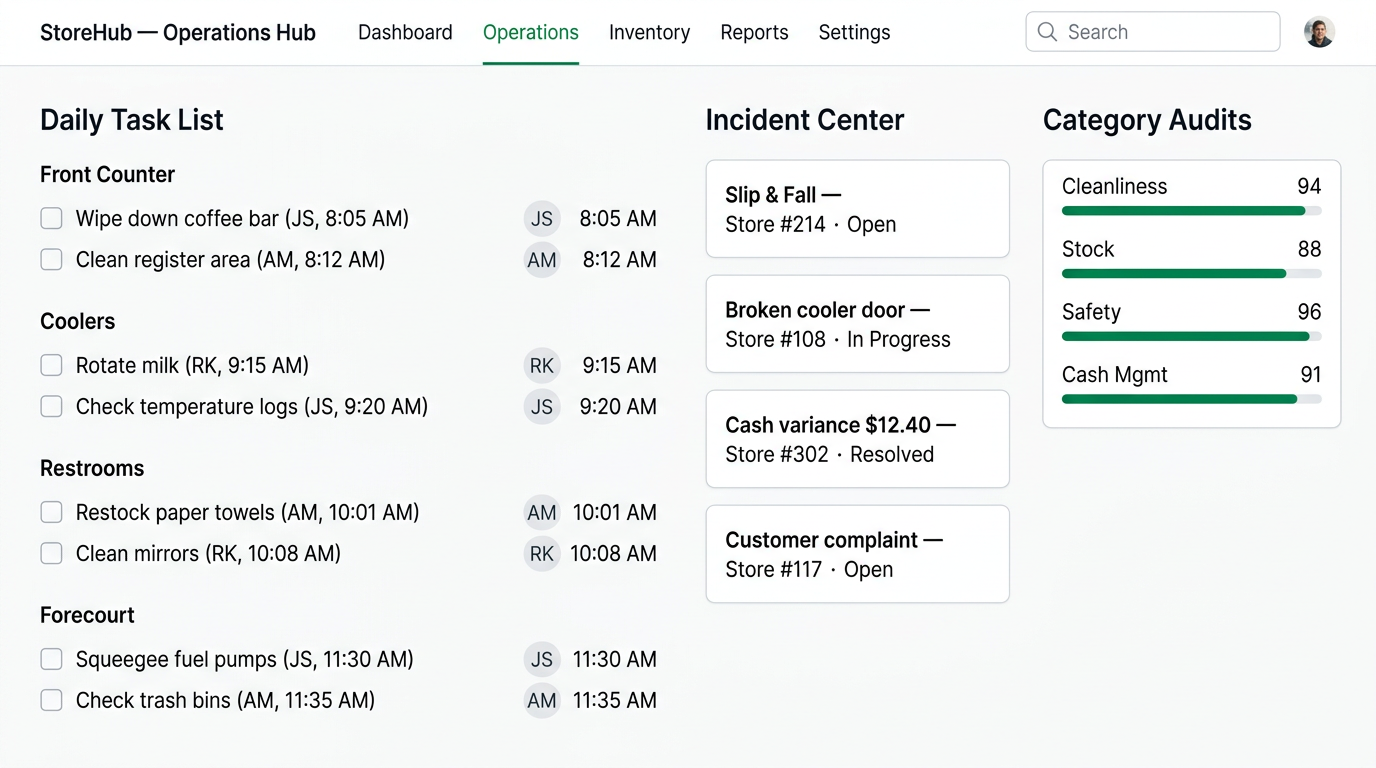Viewport: 1376px width, 768px height.
Task: Click the Forecourt section heading
Action: click(87, 615)
